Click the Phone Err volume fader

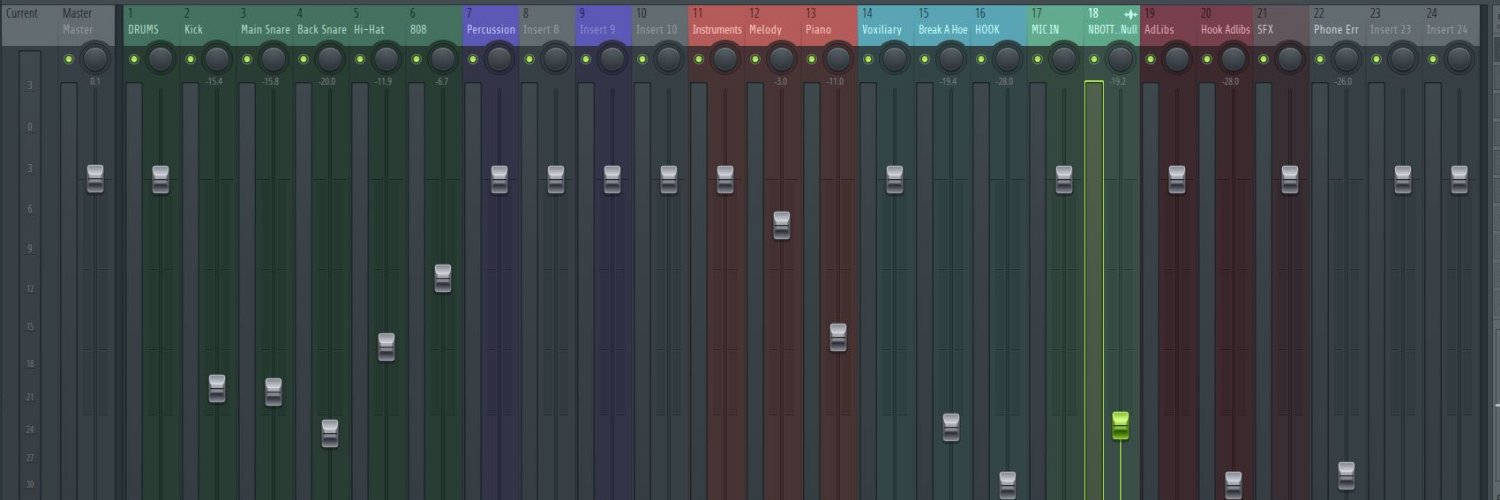(x=1347, y=476)
